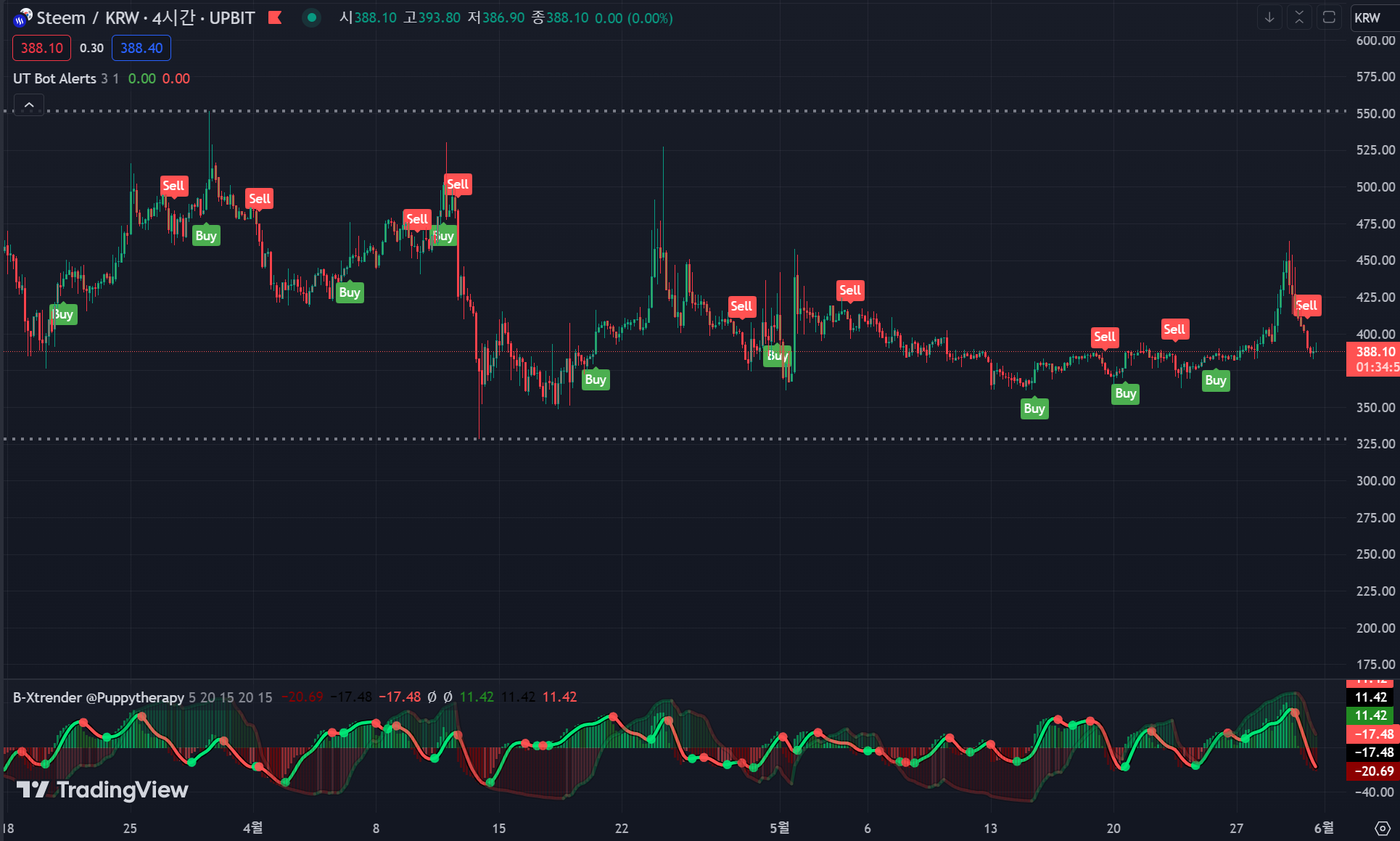Click the green market status dot
The height and width of the screenshot is (841, 1400).
point(311,17)
